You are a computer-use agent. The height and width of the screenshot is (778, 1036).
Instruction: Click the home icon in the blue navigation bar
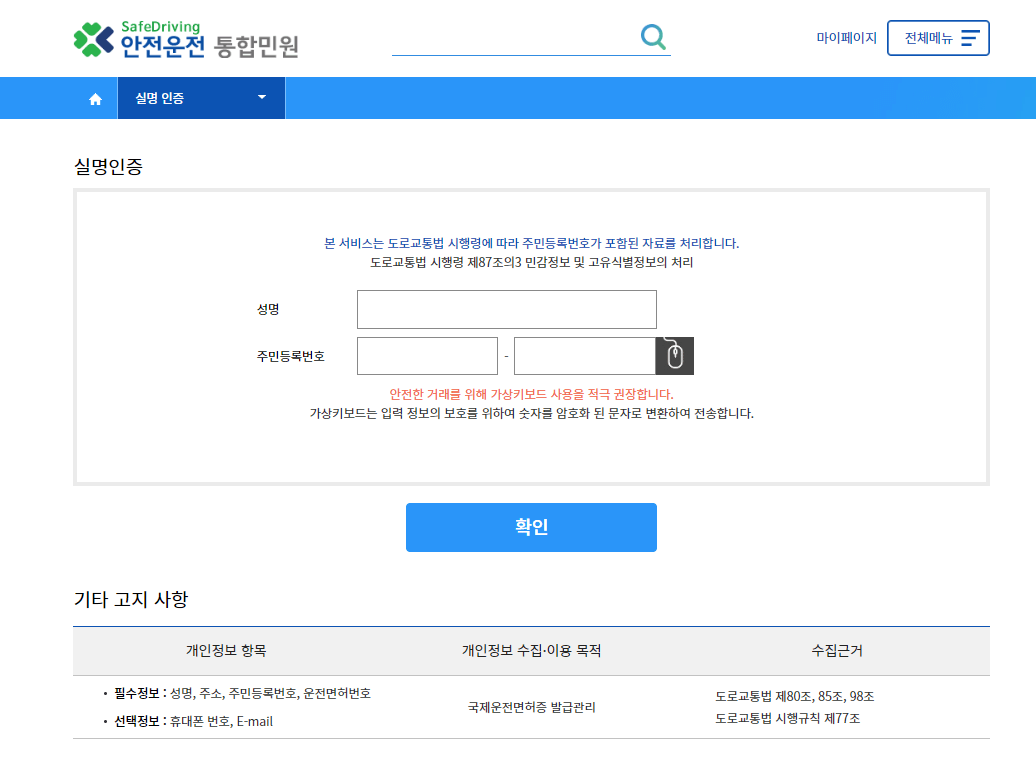[95, 97]
